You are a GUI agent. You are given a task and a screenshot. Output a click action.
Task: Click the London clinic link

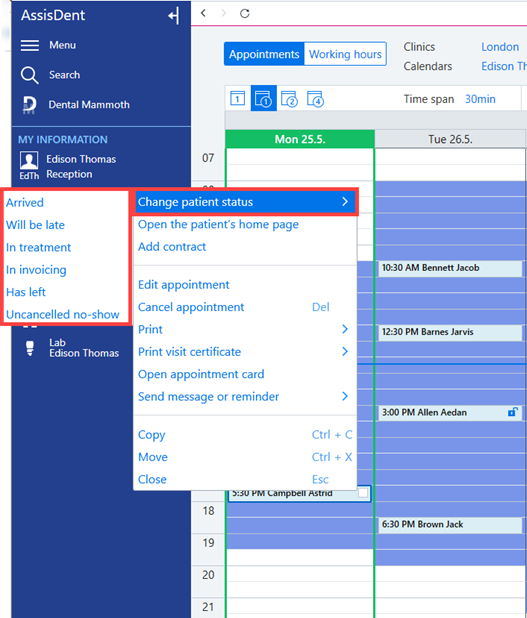[x=500, y=47]
